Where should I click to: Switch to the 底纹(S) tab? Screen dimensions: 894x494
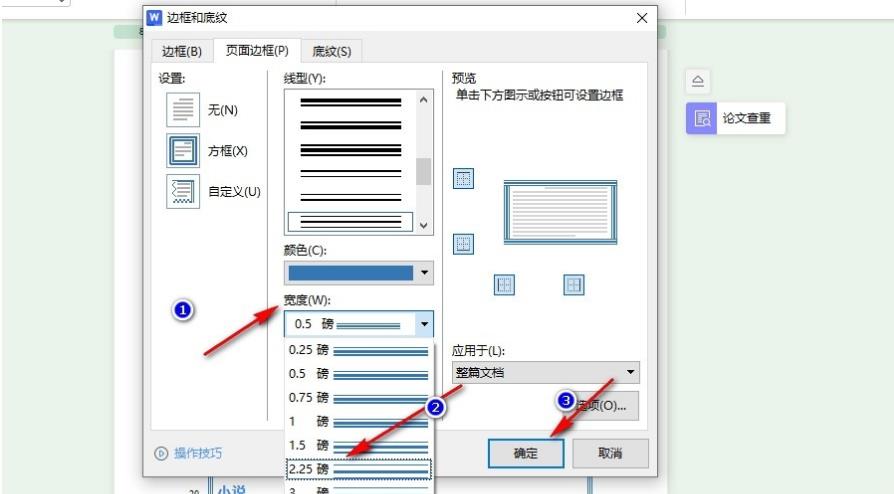point(331,51)
